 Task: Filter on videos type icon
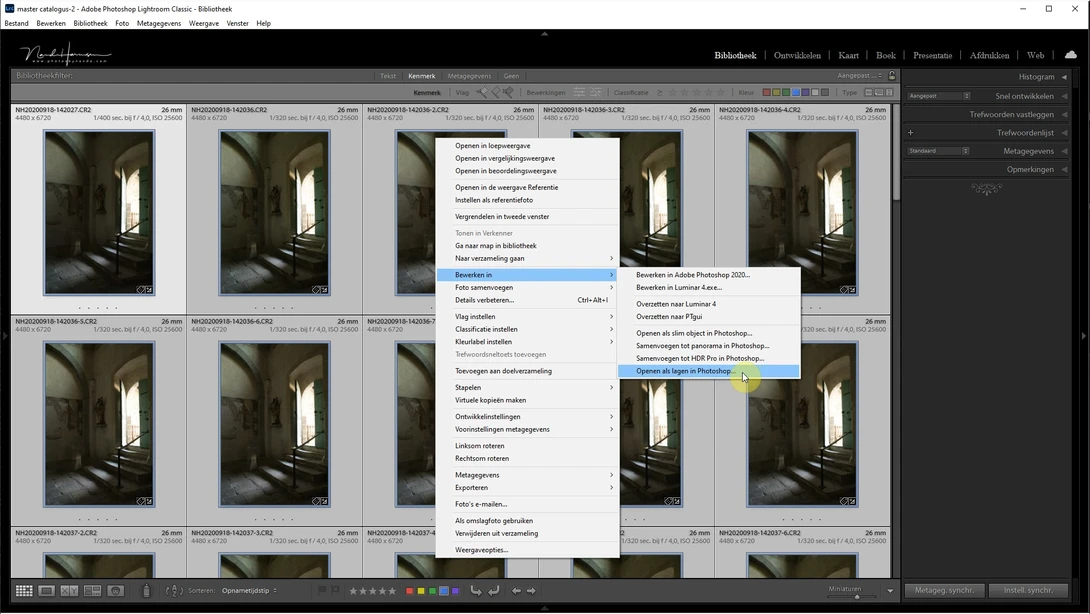click(x=889, y=92)
